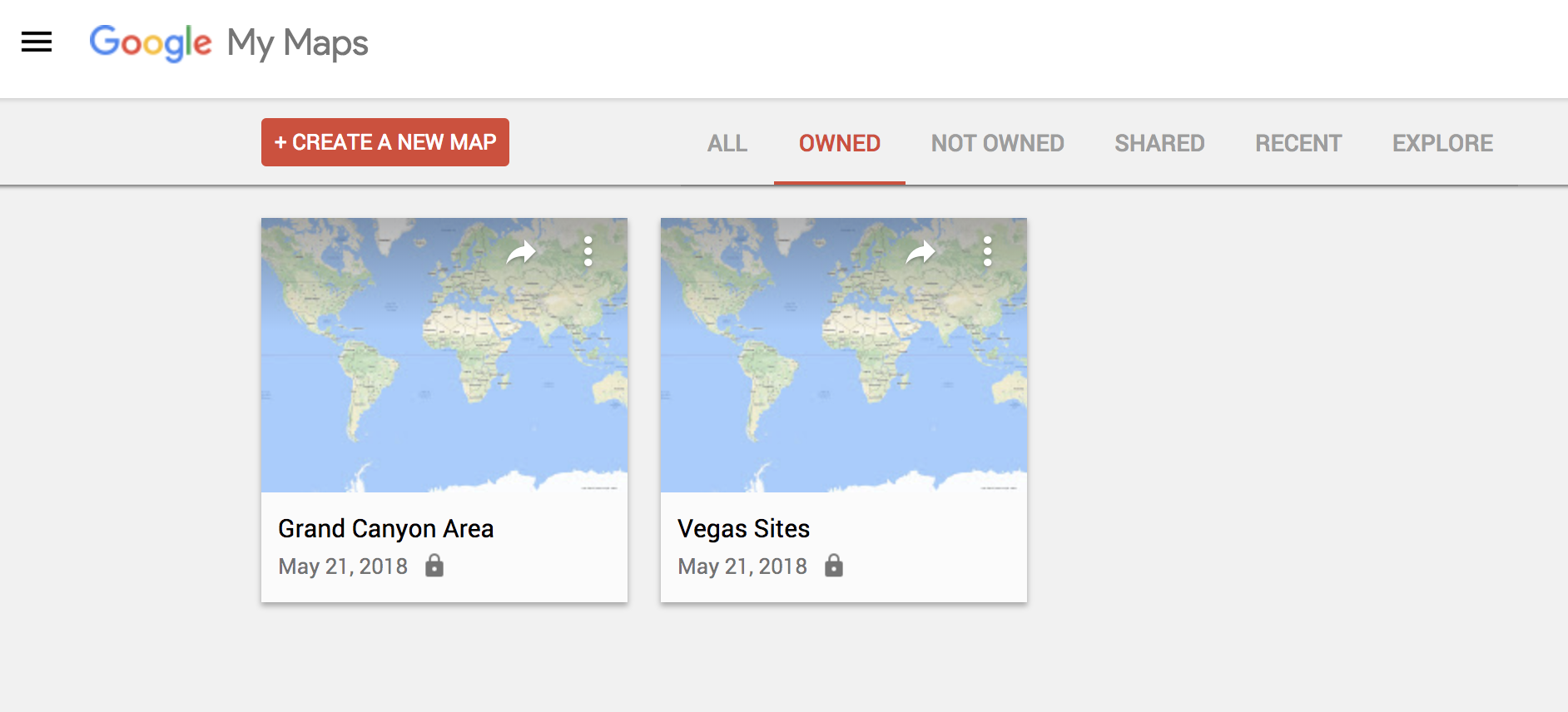This screenshot has width=1568, height=712.
Task: Open the SHARED tab
Action: [x=1159, y=143]
